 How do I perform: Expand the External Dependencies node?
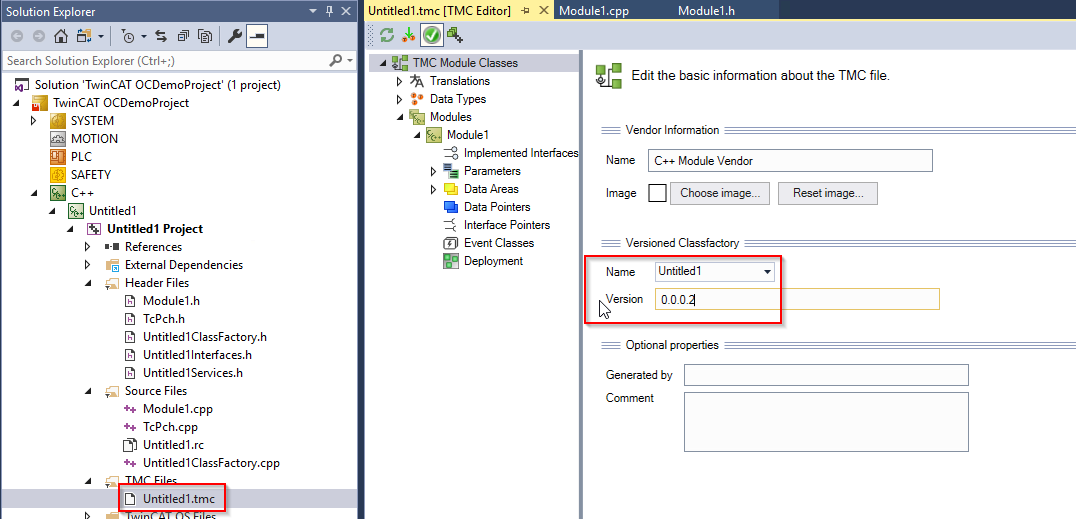coord(87,265)
